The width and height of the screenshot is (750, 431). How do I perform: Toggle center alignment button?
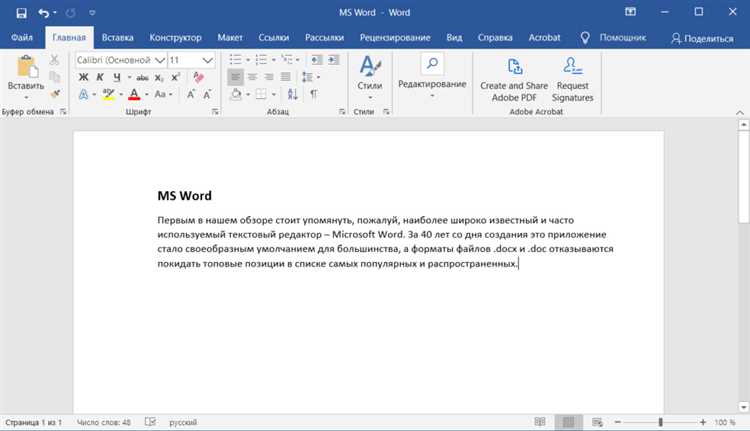point(253,77)
